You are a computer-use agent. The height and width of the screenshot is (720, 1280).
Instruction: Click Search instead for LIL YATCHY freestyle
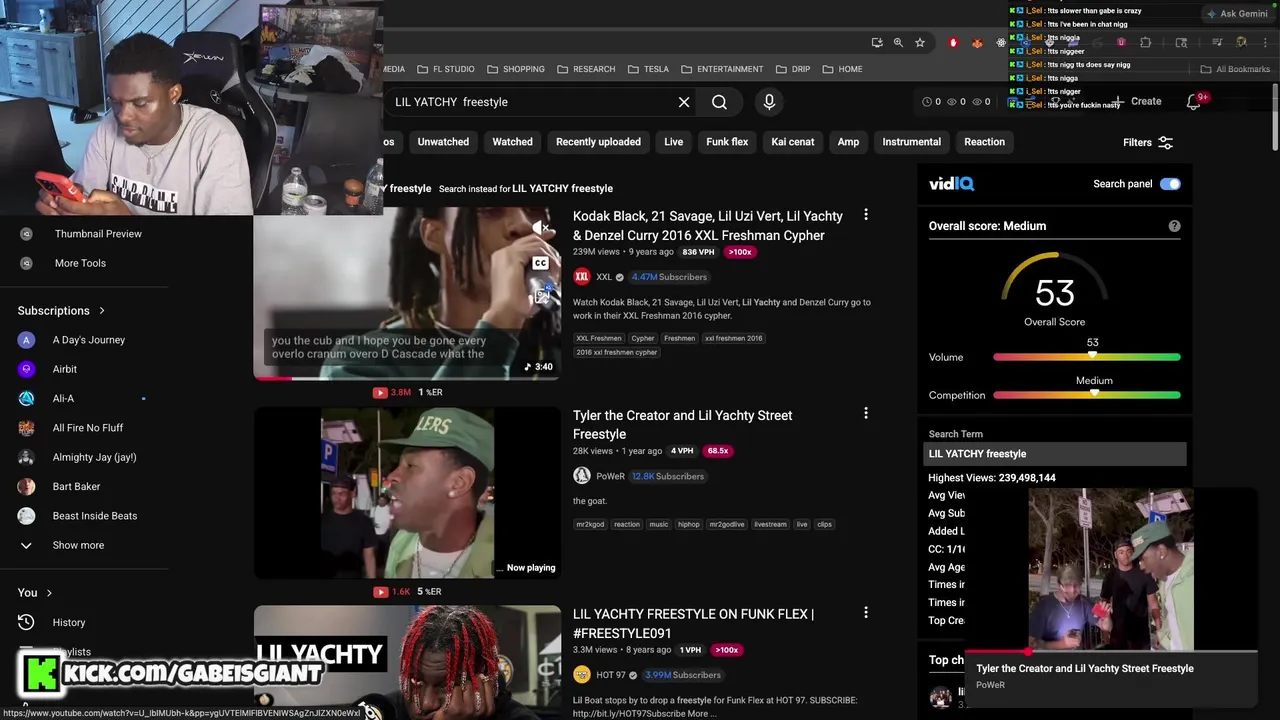point(562,188)
